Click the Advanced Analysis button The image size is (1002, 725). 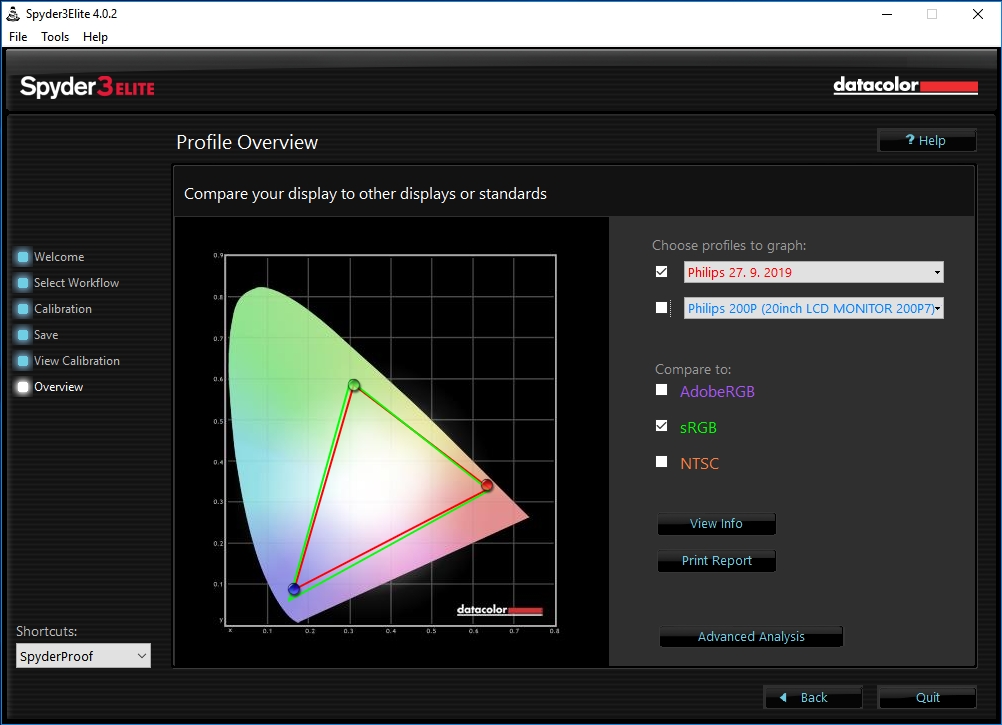pos(751,637)
